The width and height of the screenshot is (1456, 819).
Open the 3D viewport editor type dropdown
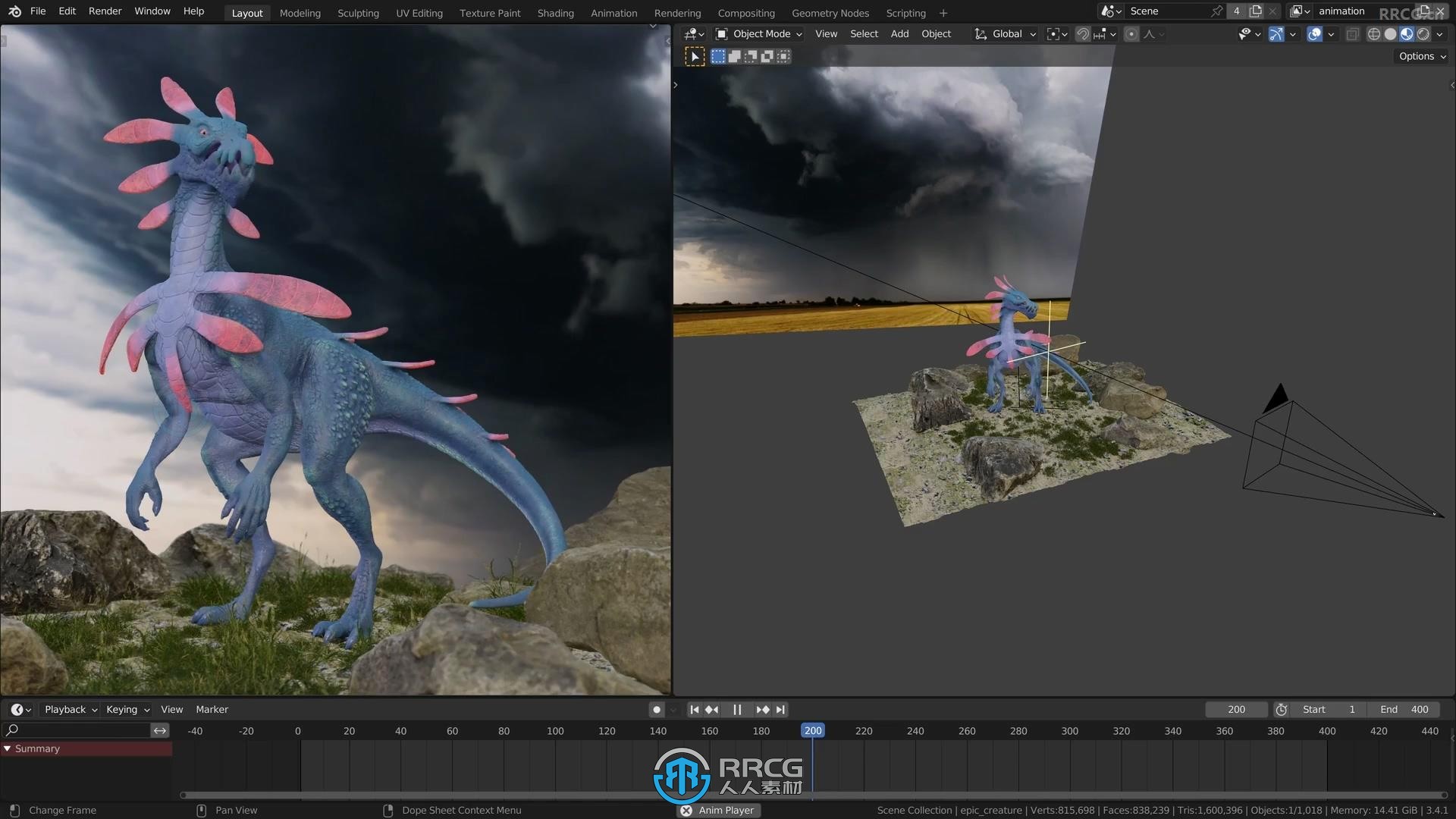coord(694,34)
